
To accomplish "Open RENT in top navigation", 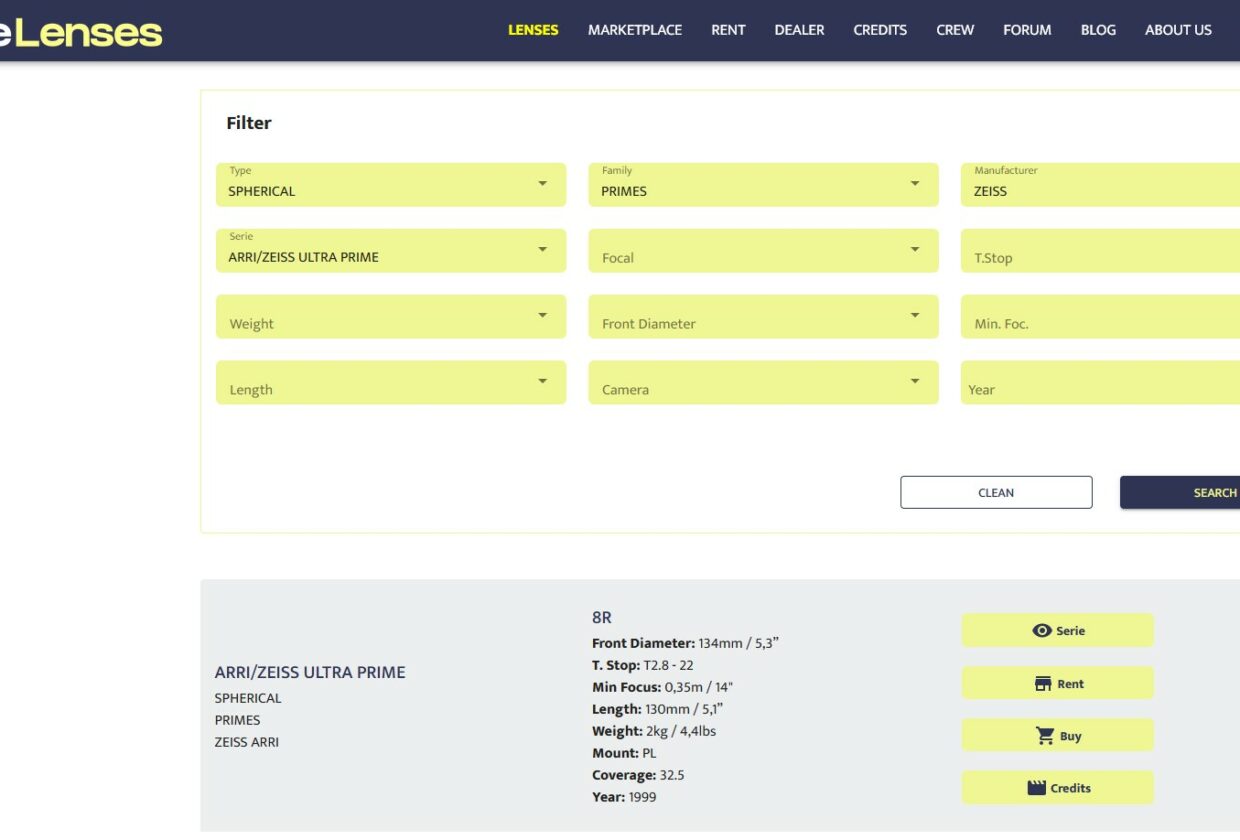I will coord(728,30).
